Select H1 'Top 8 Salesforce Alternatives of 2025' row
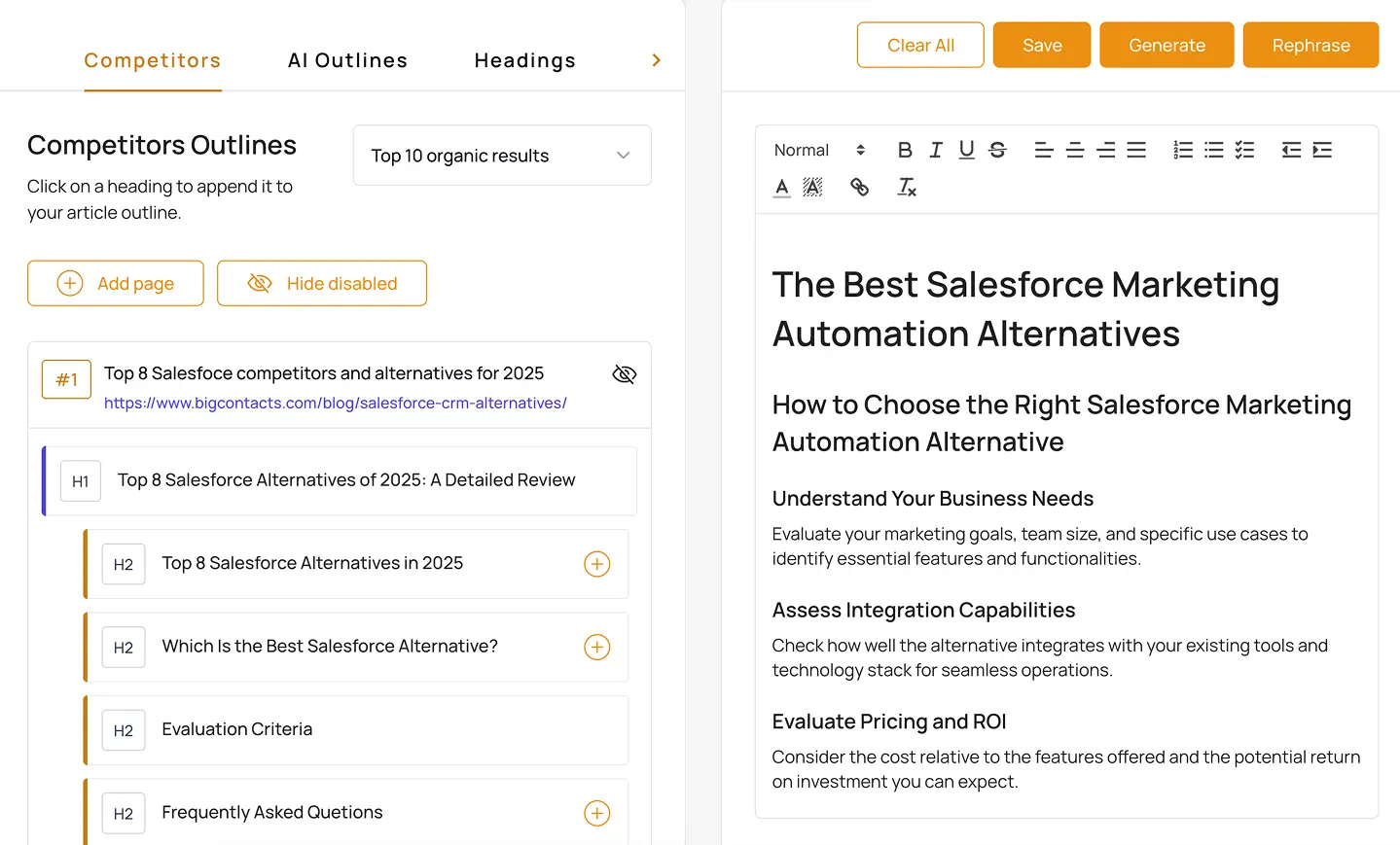The height and width of the screenshot is (845, 1400). 341,480
